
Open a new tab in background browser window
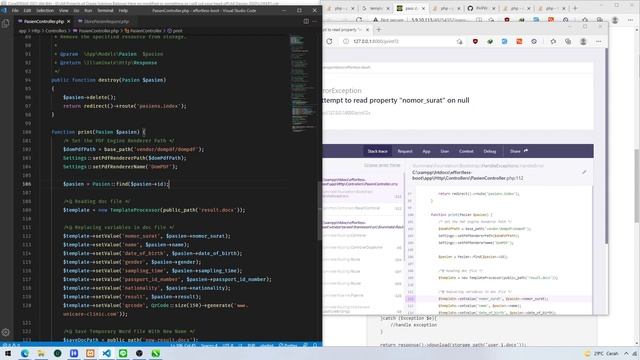coord(575,8)
